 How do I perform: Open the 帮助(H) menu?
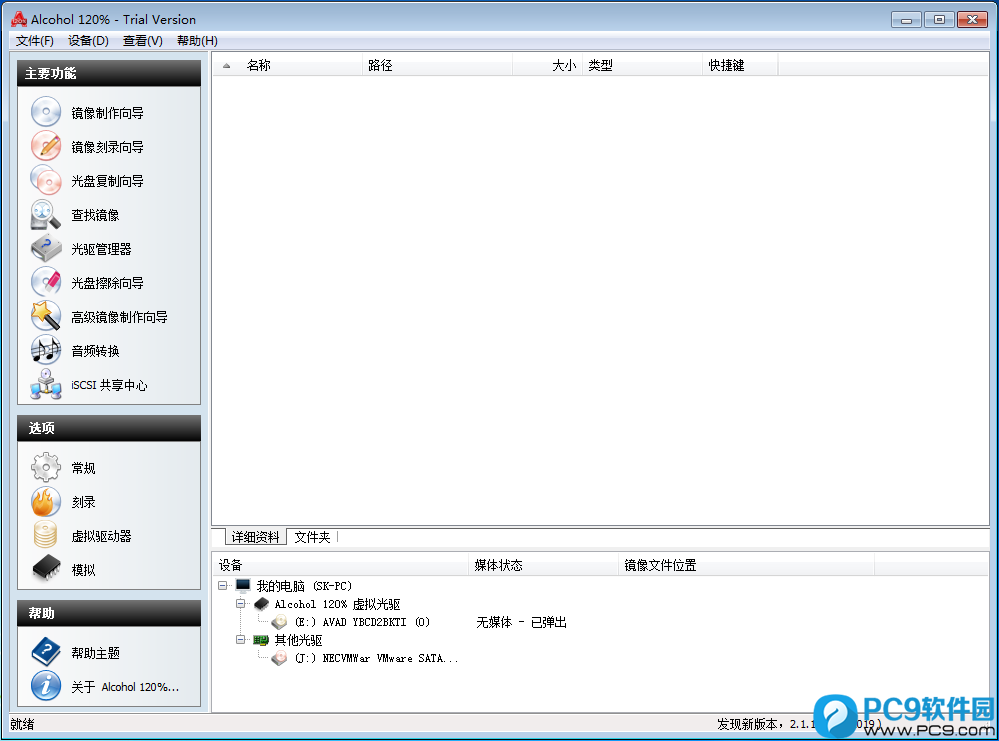(x=197, y=41)
